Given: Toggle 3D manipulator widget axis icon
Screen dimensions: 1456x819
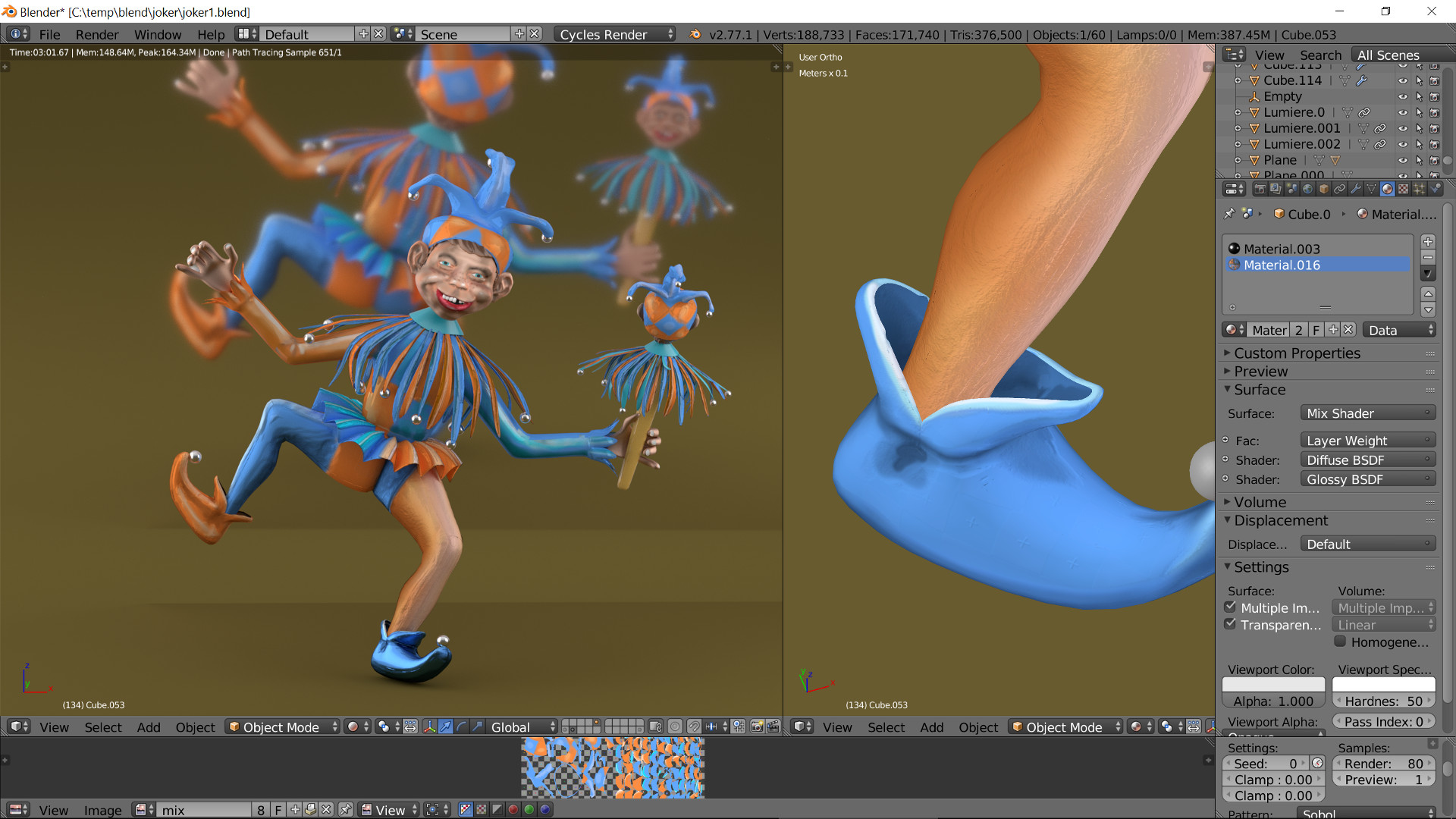Looking at the screenshot, I should pyautogui.click(x=429, y=726).
